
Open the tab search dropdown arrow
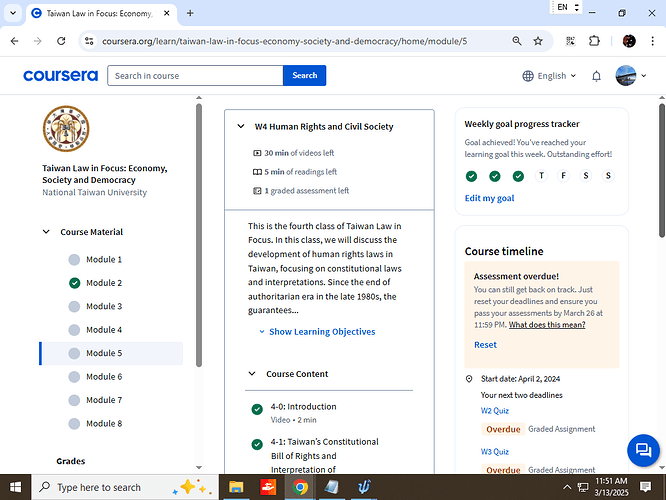(13, 13)
